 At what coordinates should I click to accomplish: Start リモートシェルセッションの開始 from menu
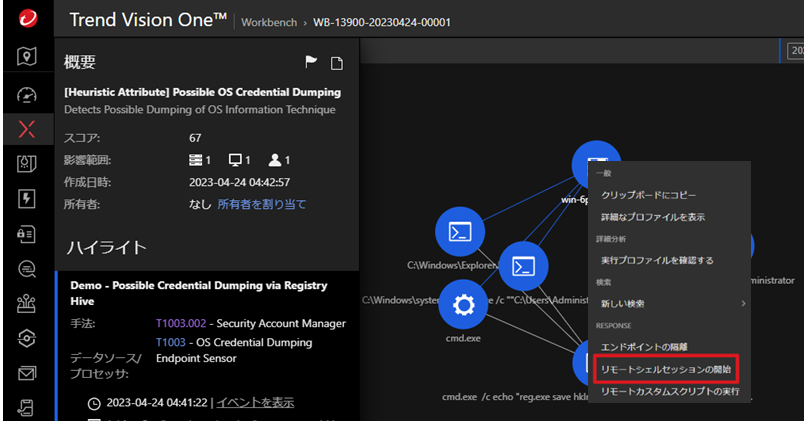pos(665,369)
